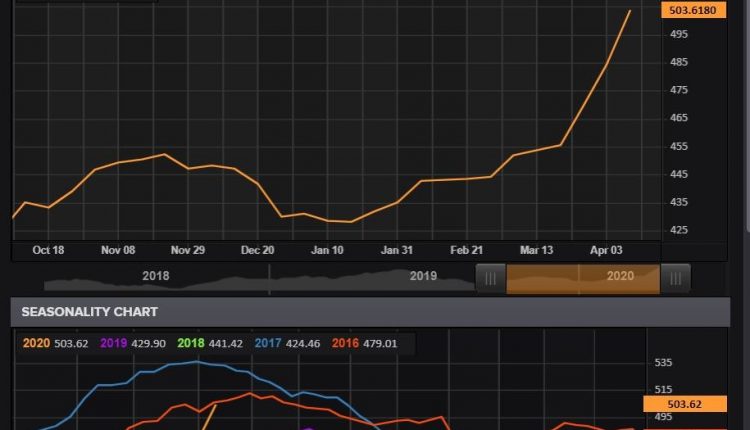Click the 479.01 value in legend
This screenshot has height=430, width=750.
(x=380, y=343)
